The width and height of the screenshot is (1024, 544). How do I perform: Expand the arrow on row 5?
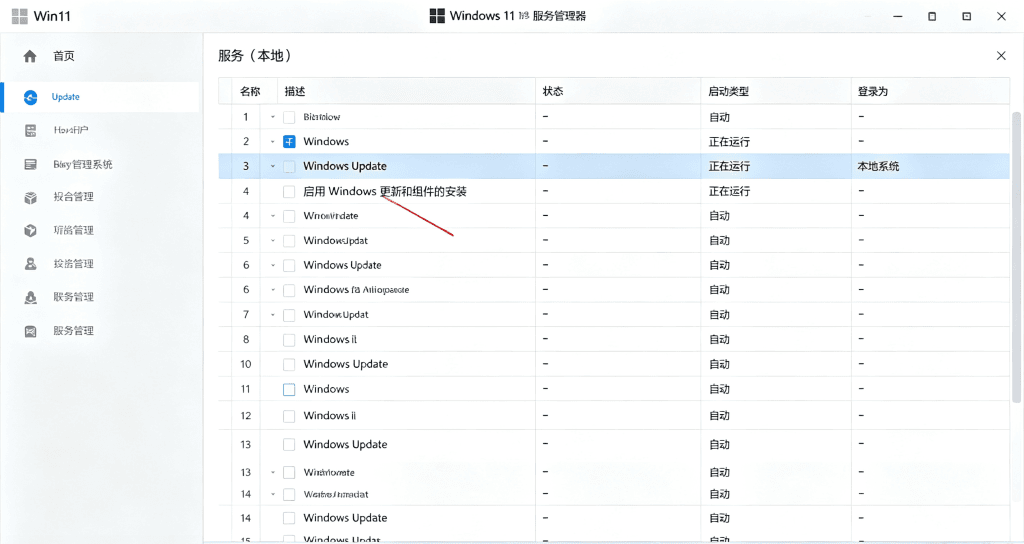click(x=273, y=241)
